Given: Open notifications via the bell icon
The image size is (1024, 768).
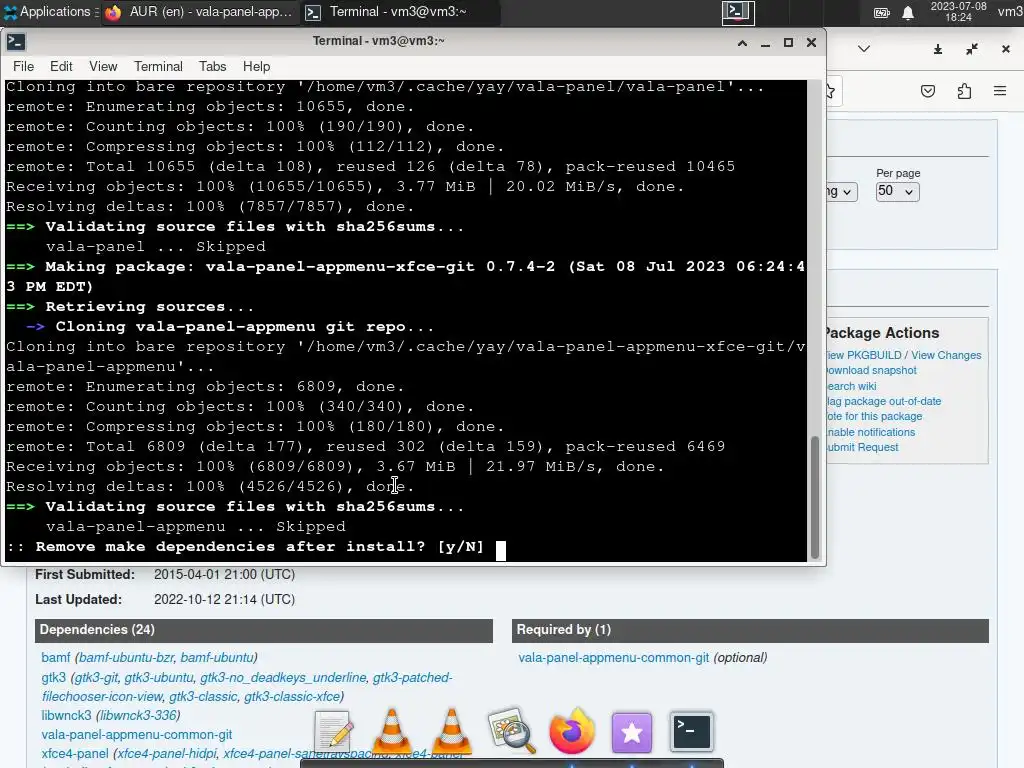Looking at the screenshot, I should point(908,12).
